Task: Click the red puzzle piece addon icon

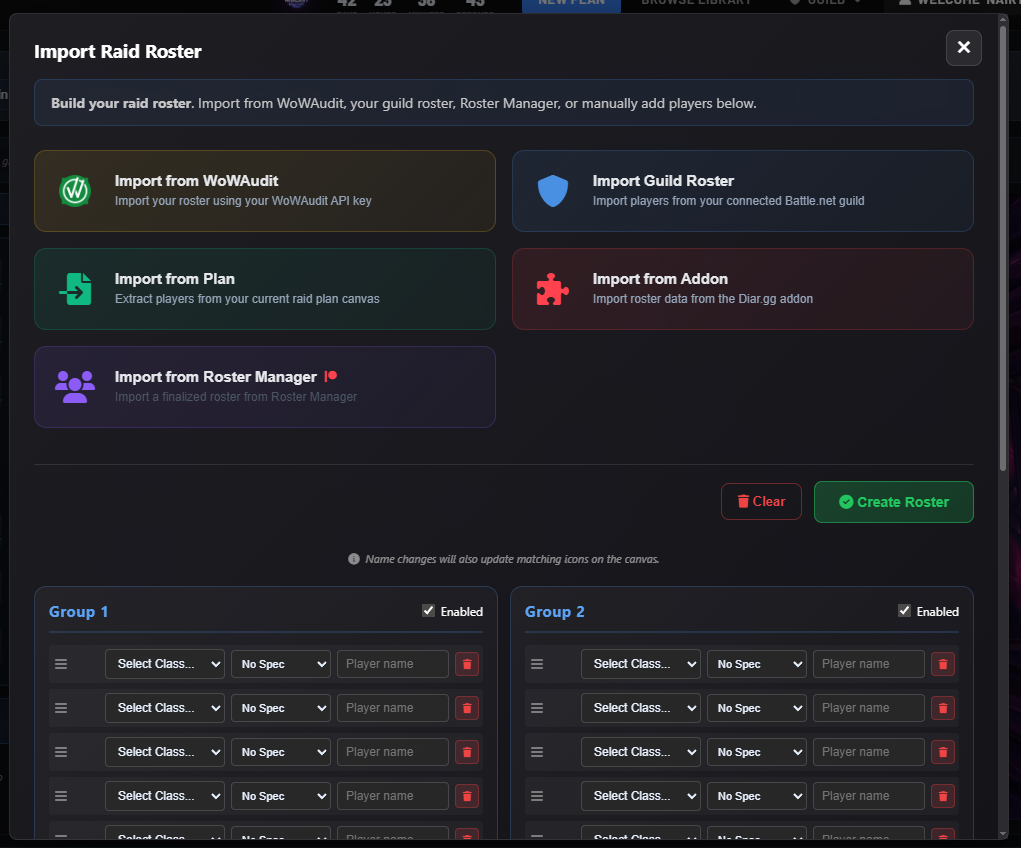Action: (553, 289)
